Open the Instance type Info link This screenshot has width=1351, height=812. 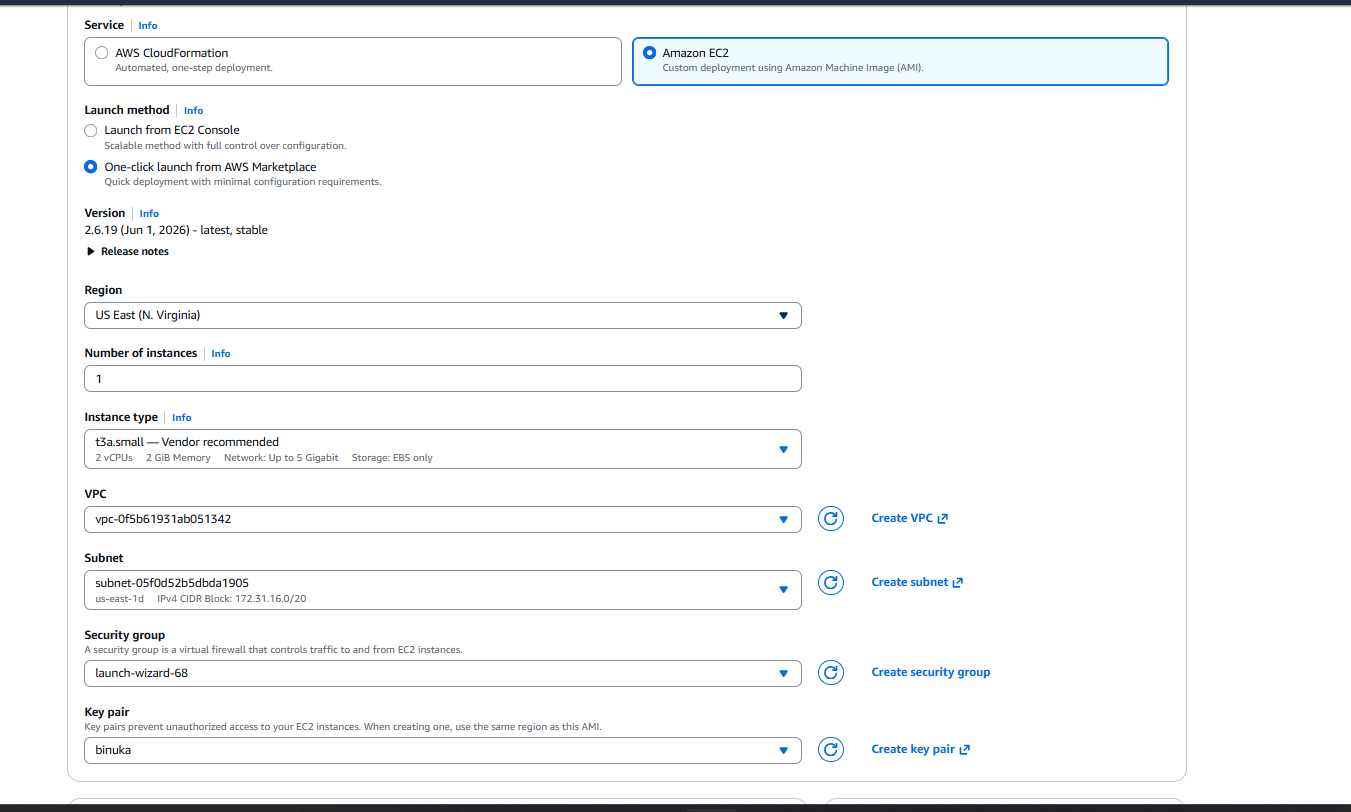(181, 417)
